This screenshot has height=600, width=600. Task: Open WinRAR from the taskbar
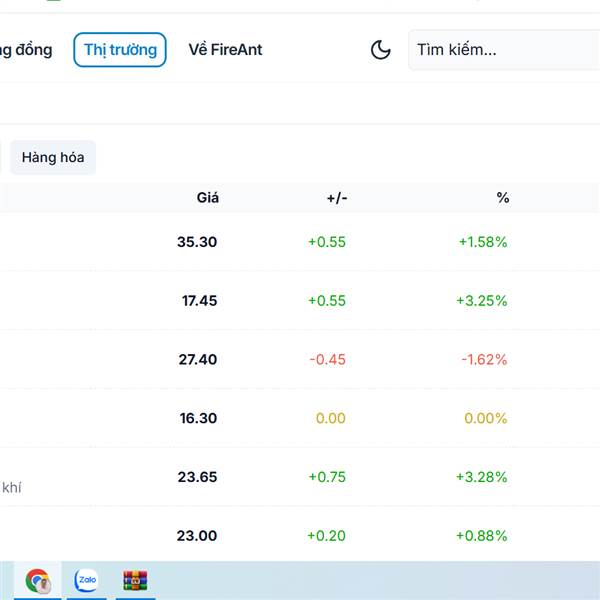click(x=135, y=580)
